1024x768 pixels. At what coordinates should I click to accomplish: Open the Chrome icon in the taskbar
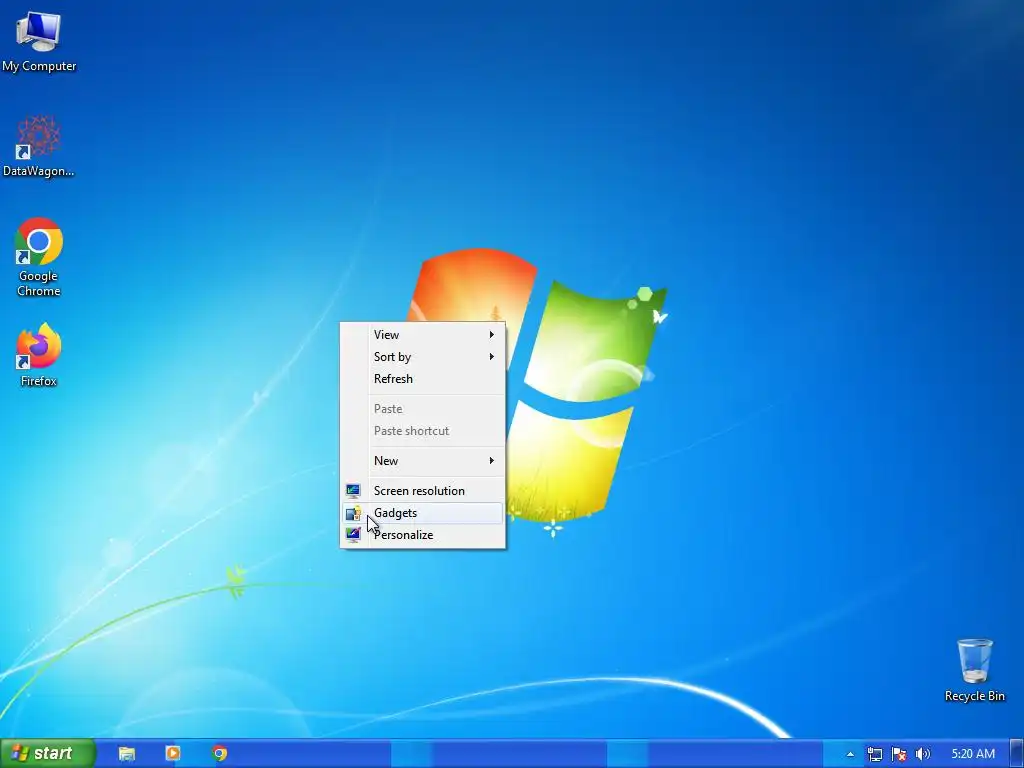(219, 754)
